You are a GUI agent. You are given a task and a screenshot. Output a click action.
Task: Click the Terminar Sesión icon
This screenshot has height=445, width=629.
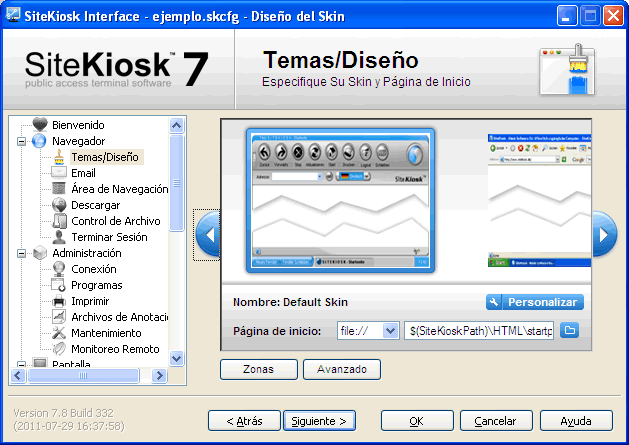point(59,237)
